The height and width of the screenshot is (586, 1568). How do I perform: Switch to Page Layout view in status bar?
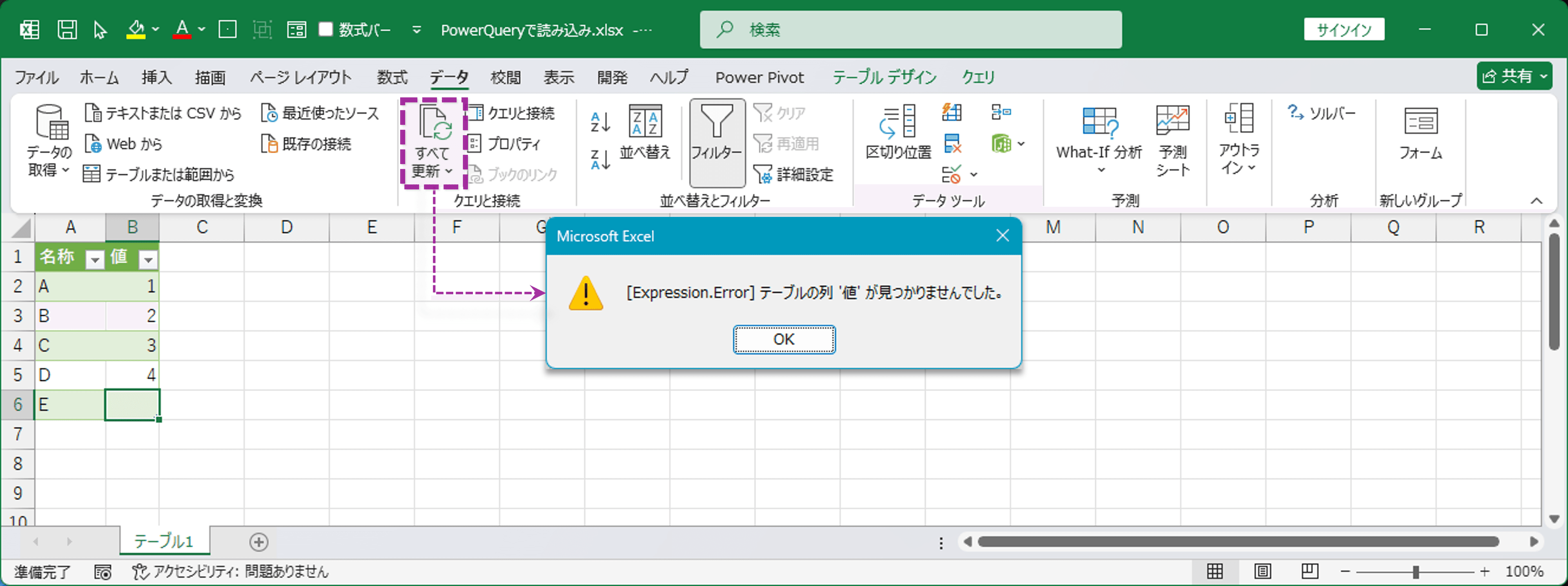[x=1263, y=571]
